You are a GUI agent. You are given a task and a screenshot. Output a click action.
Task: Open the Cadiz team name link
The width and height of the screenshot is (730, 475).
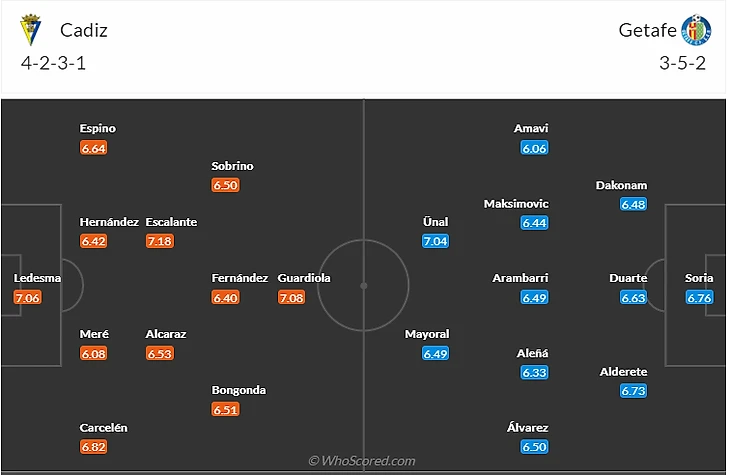tap(84, 30)
